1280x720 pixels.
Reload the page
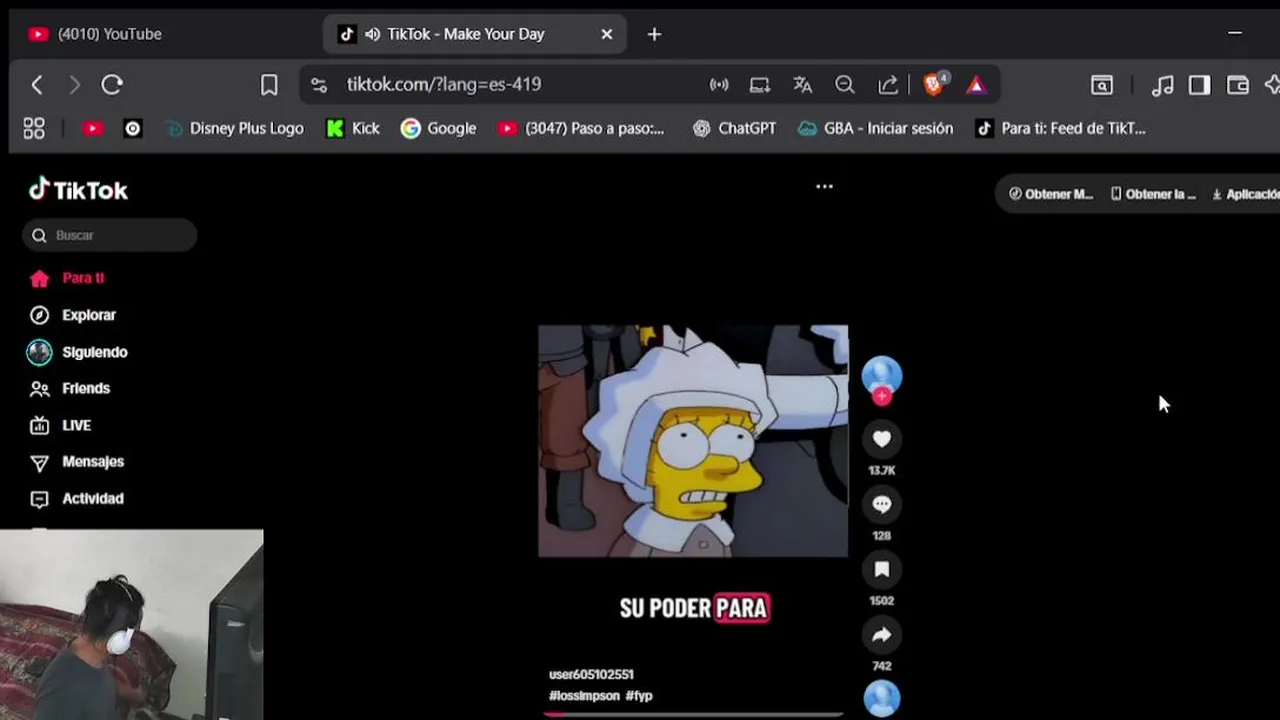112,85
